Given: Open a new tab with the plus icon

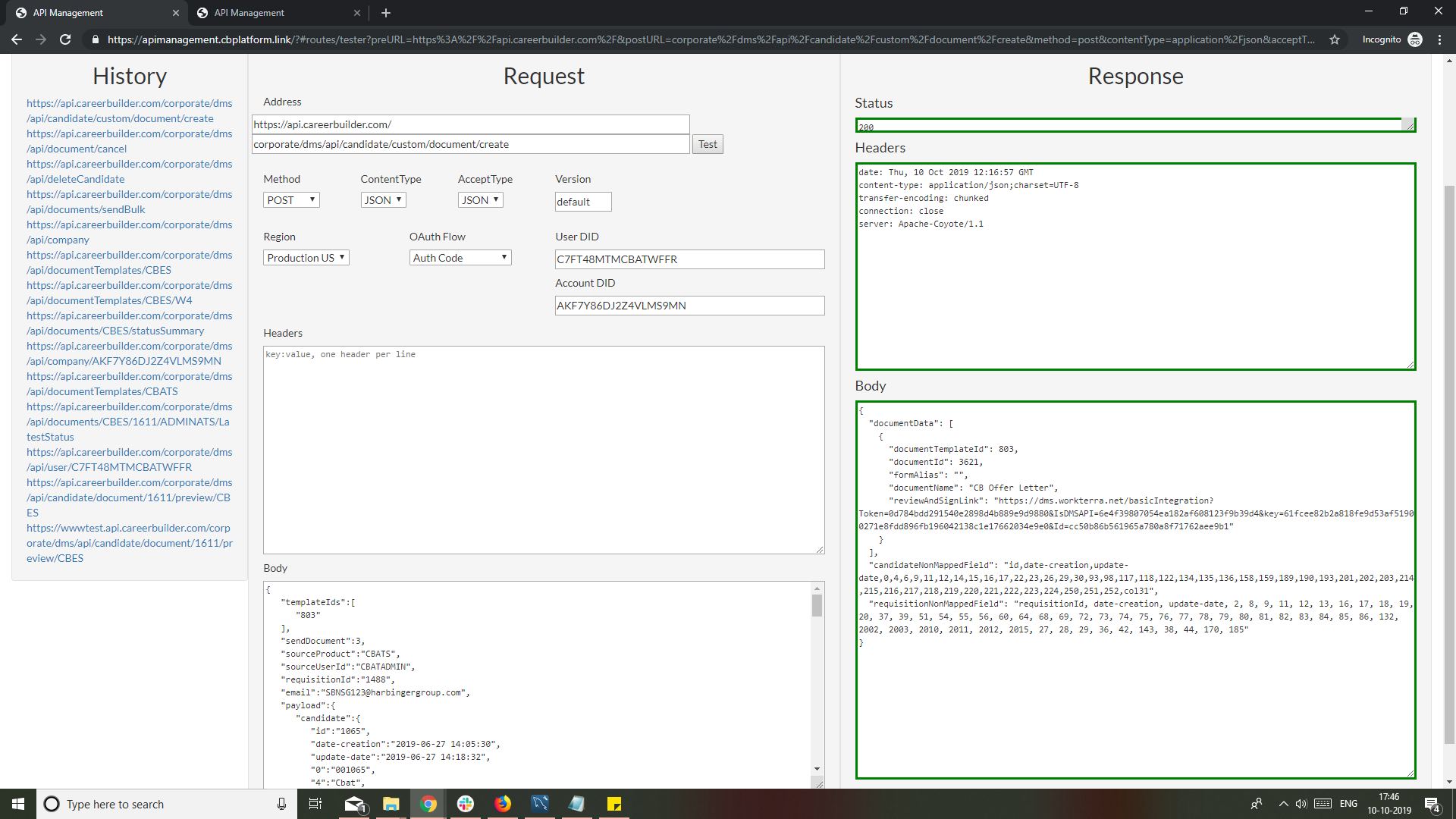Looking at the screenshot, I should click(x=386, y=13).
